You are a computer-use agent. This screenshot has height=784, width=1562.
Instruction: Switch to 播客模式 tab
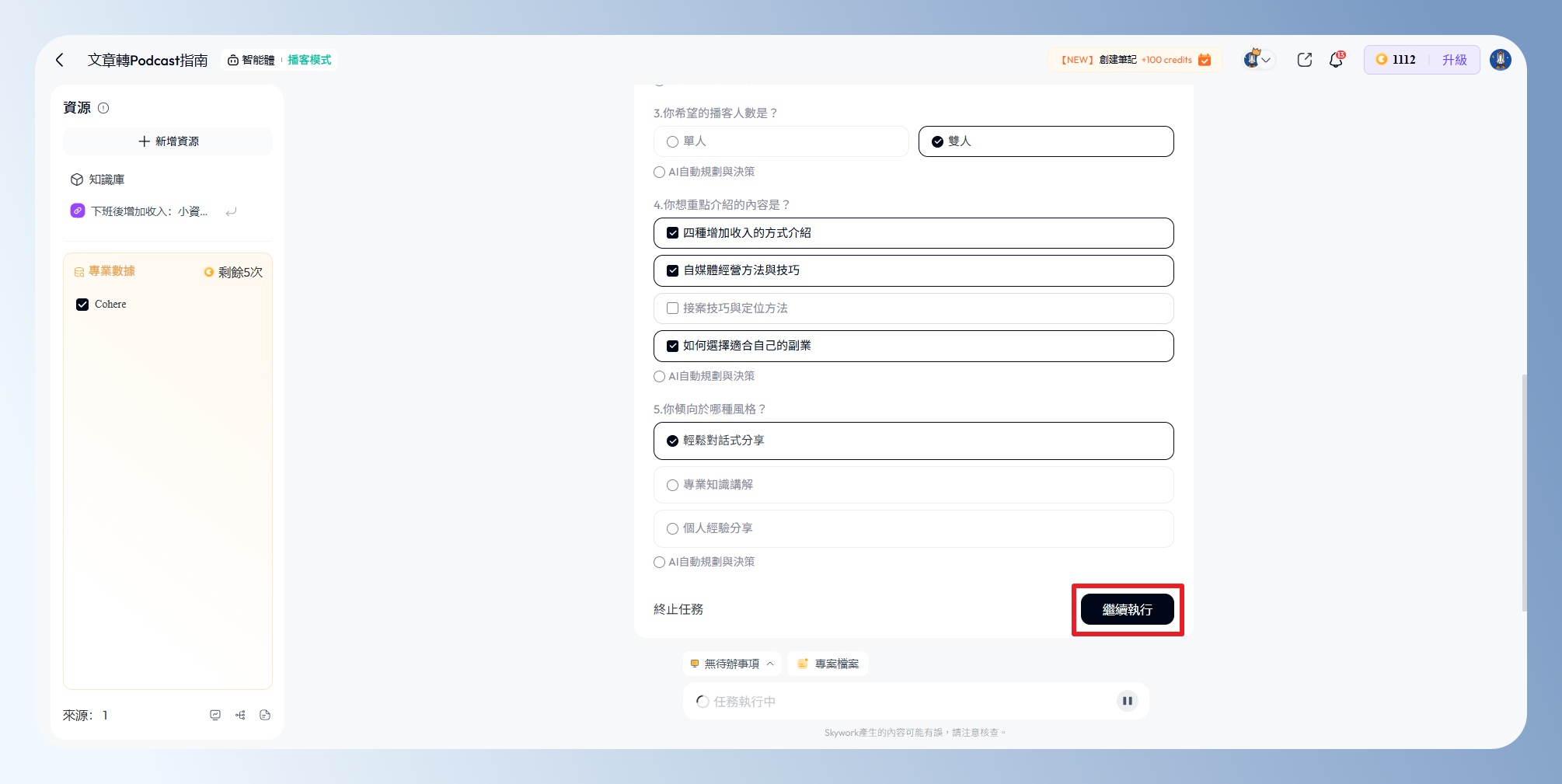coord(309,60)
